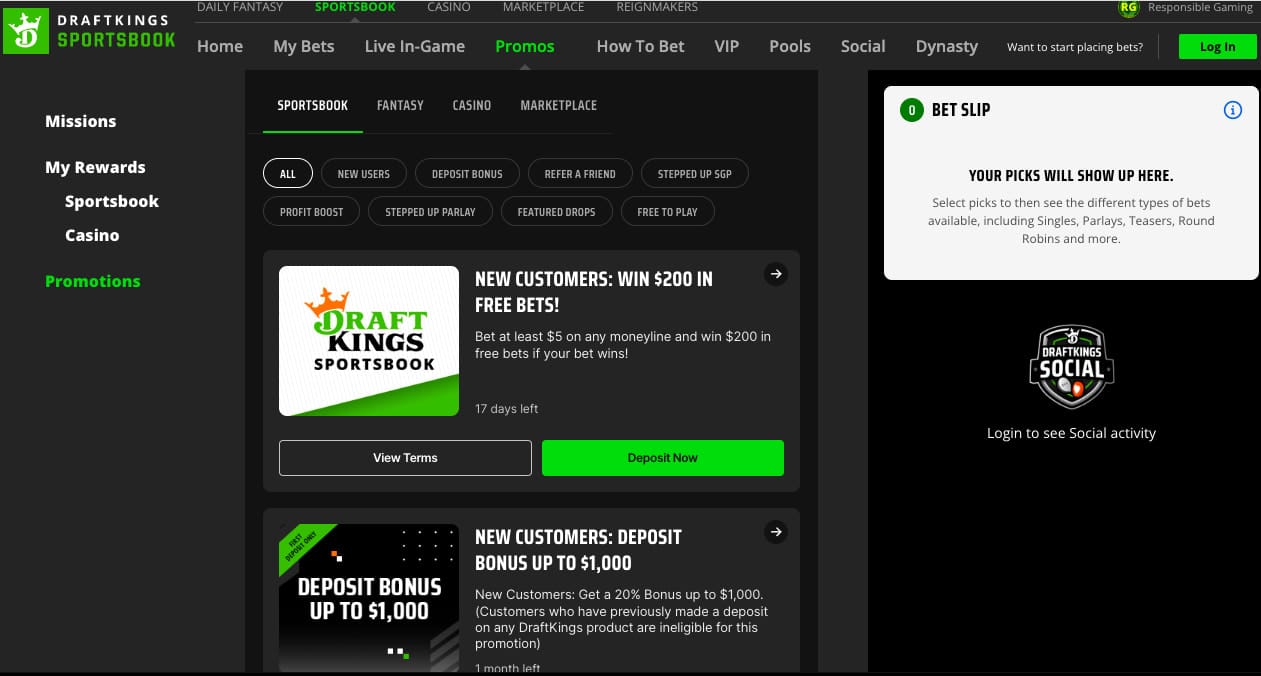Viewport: 1261px width, 676px height.
Task: Click 'Your picks will show up here' text
Action: 1071,176
